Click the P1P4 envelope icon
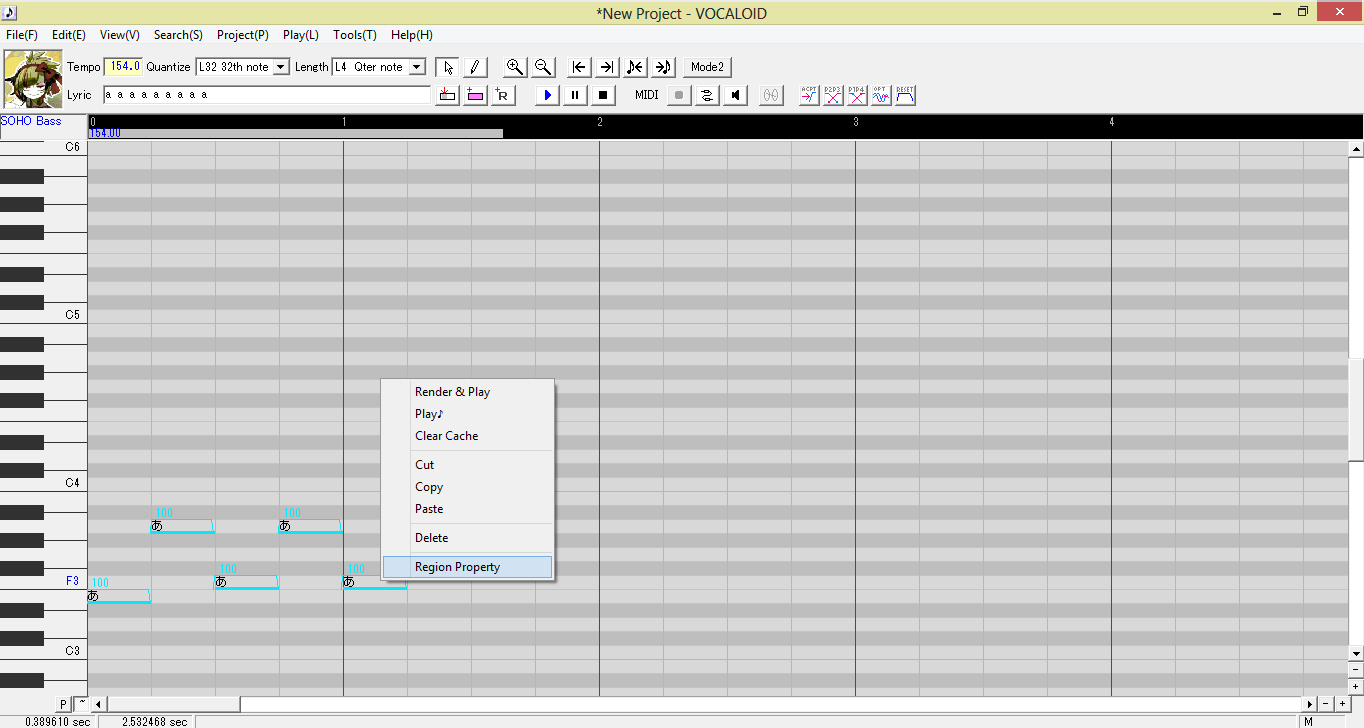 tap(857, 95)
